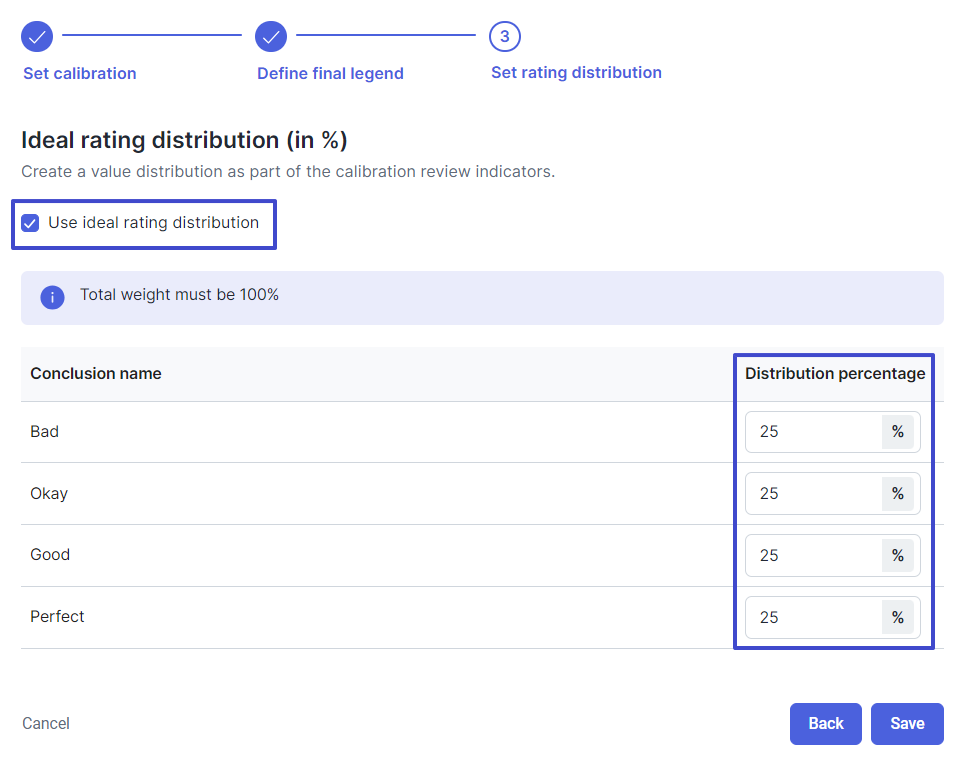Viewport: 962px width, 762px height.
Task: Uncheck the Use ideal rating distribution checkbox
Action: pyautogui.click(x=30, y=223)
